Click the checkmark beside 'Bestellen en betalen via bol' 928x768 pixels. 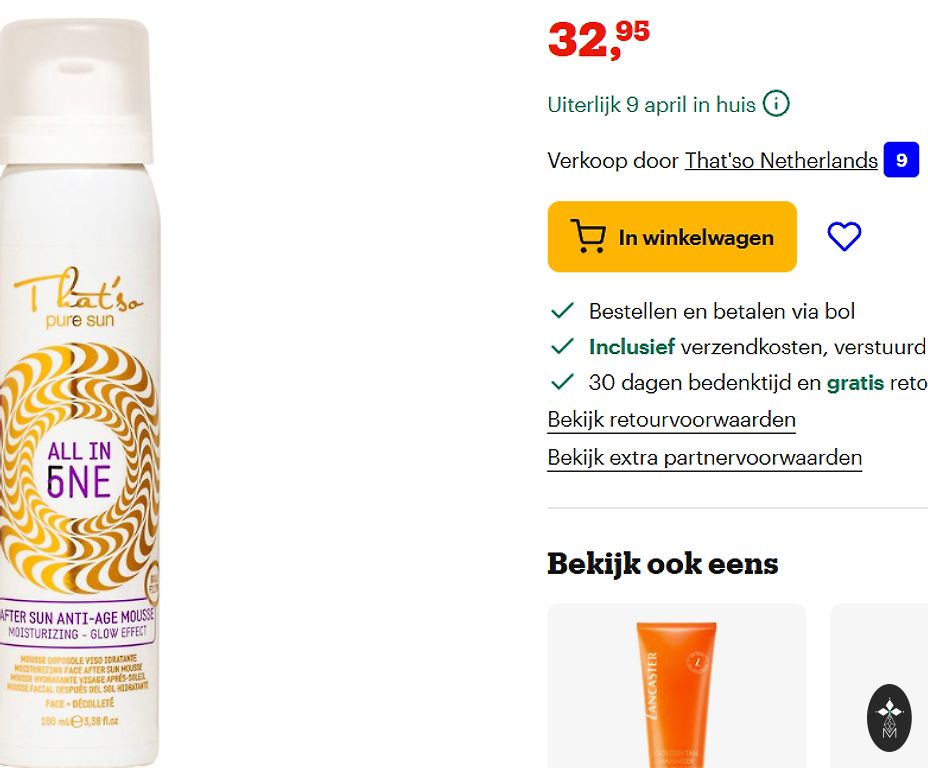click(x=562, y=311)
